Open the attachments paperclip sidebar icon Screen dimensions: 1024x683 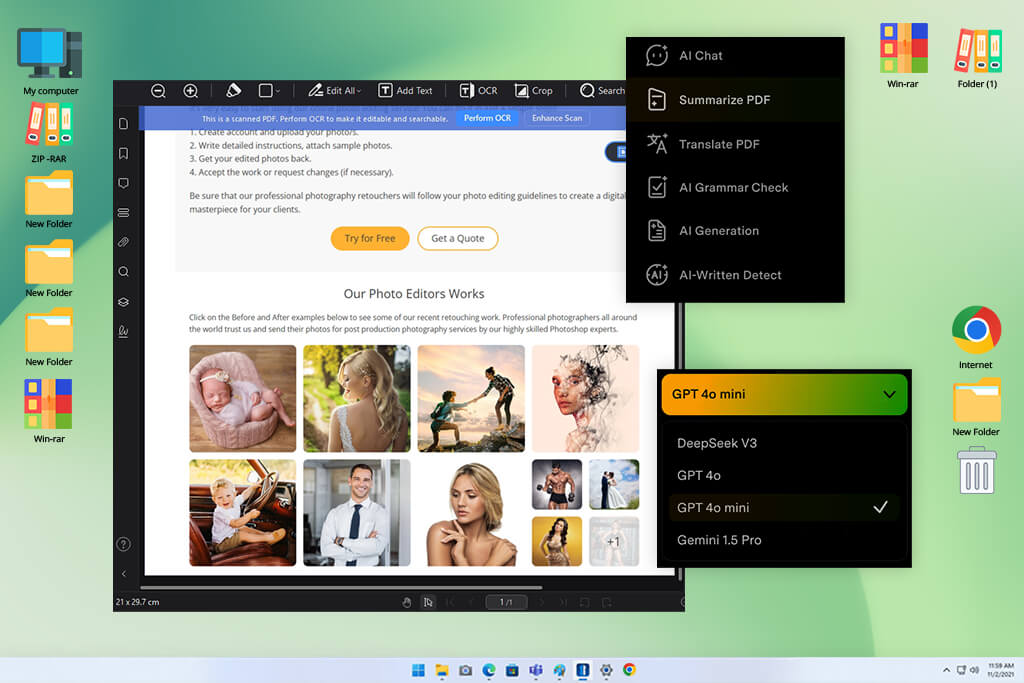coord(123,242)
